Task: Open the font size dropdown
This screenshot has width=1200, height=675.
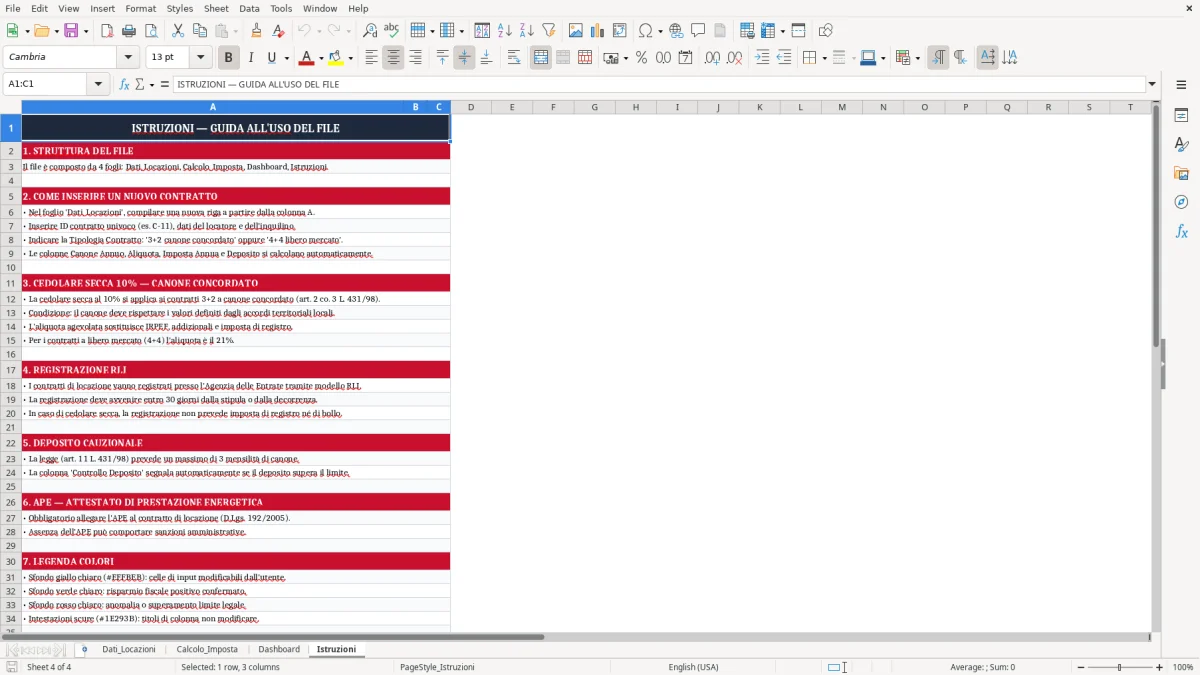Action: (201, 58)
